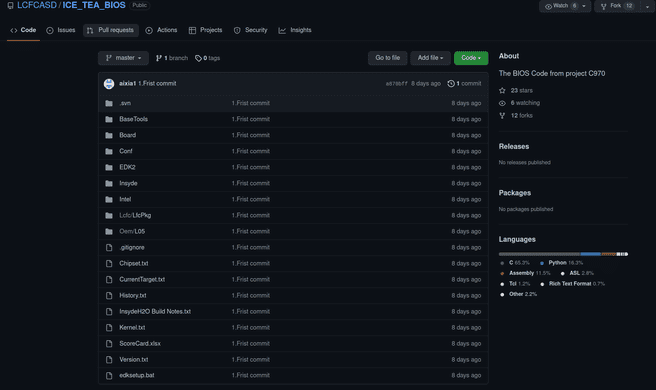
Task: Click the 1.Frist commit message beside aixia1
Action: 157,84
